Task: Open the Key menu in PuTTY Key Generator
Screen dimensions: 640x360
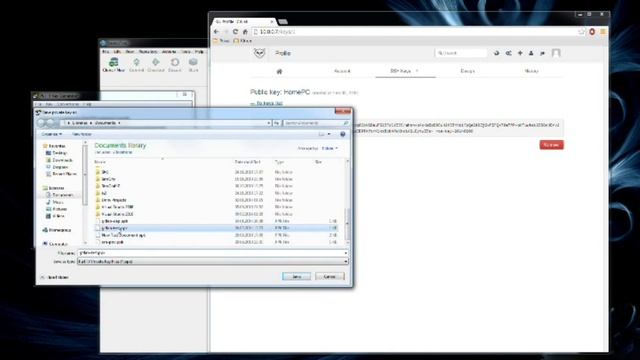Action: [x=49, y=104]
